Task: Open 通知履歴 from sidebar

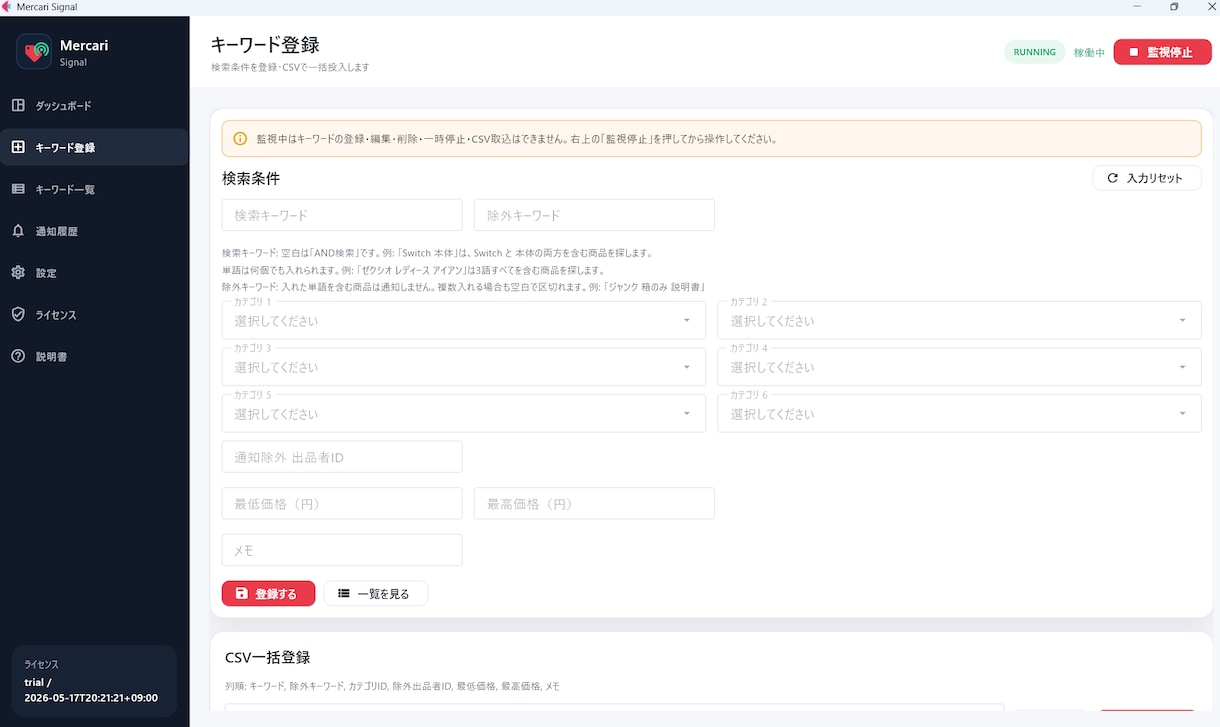Action: [x=94, y=231]
